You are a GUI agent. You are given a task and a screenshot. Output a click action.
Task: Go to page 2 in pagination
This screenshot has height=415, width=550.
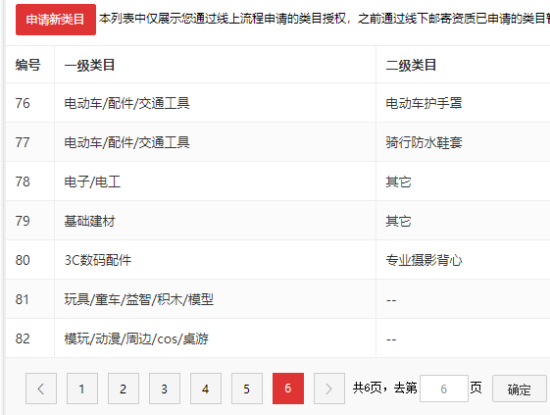point(123,388)
